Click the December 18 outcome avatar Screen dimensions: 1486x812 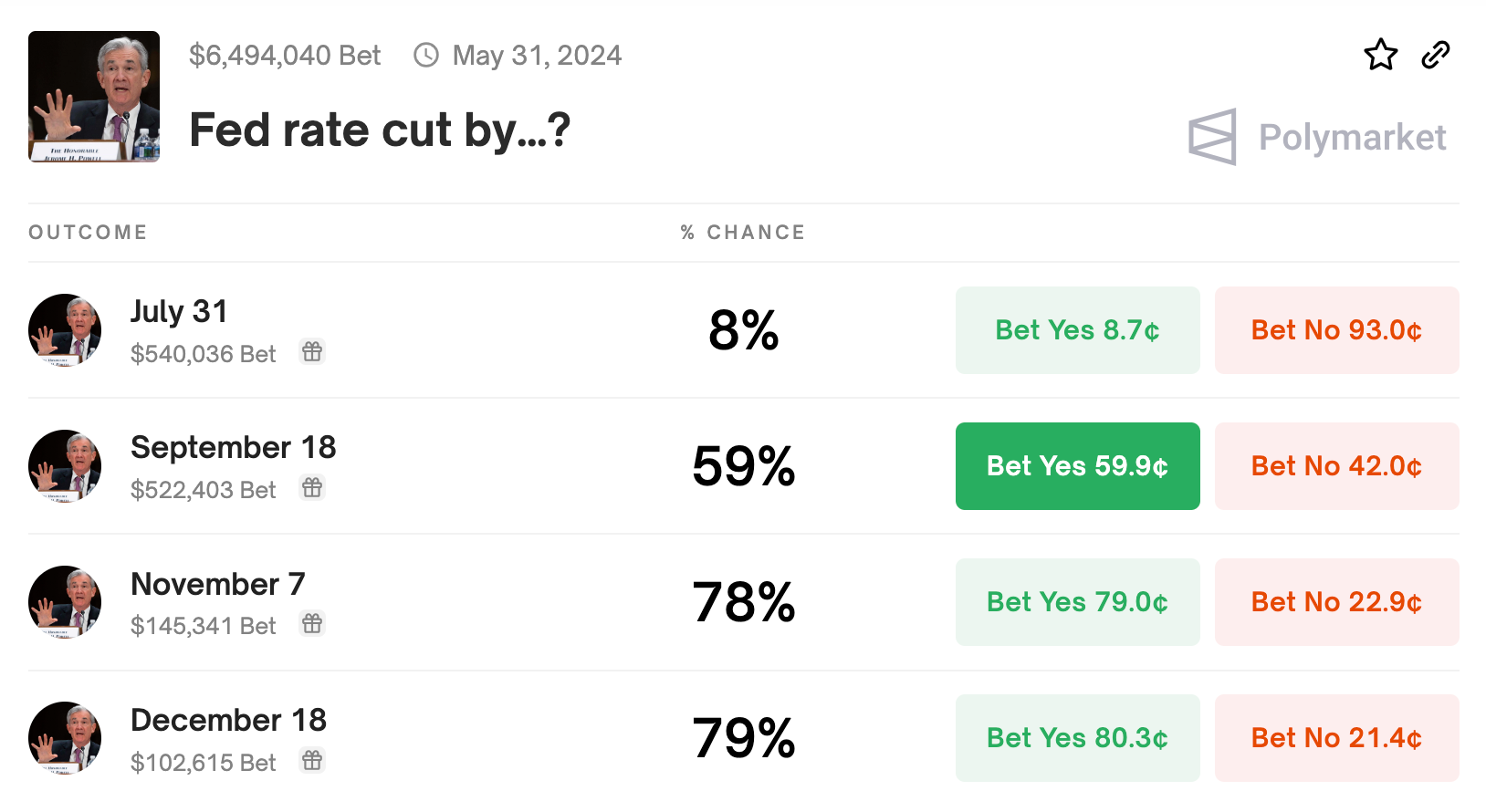point(65,737)
